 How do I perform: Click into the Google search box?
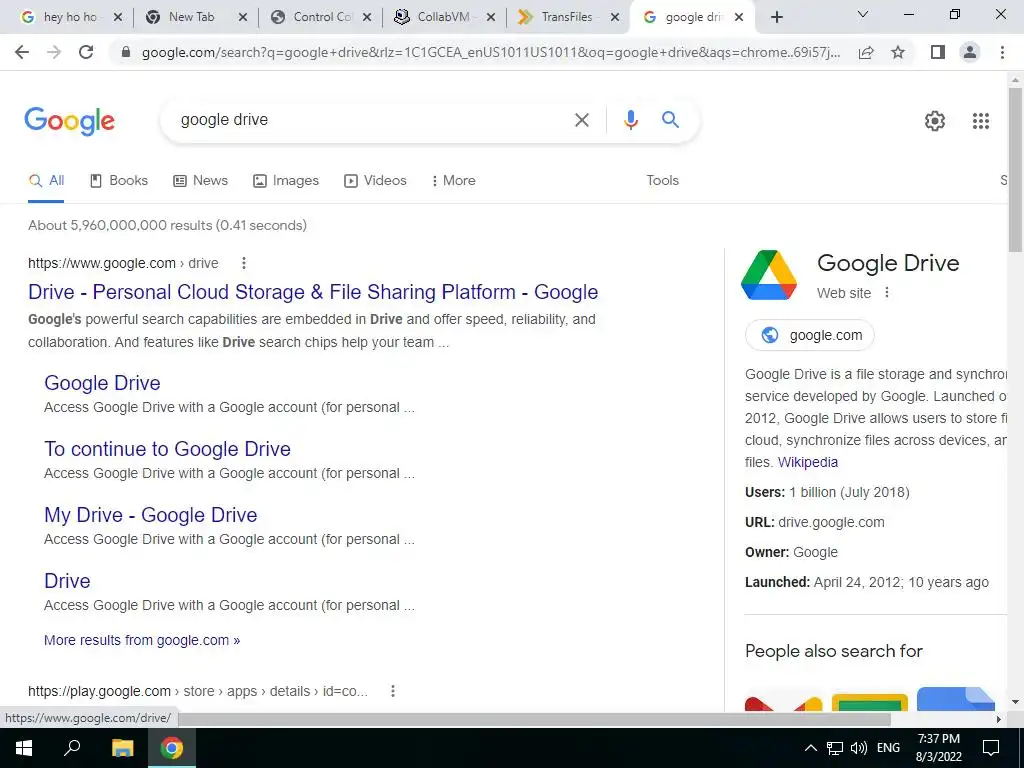(x=372, y=120)
